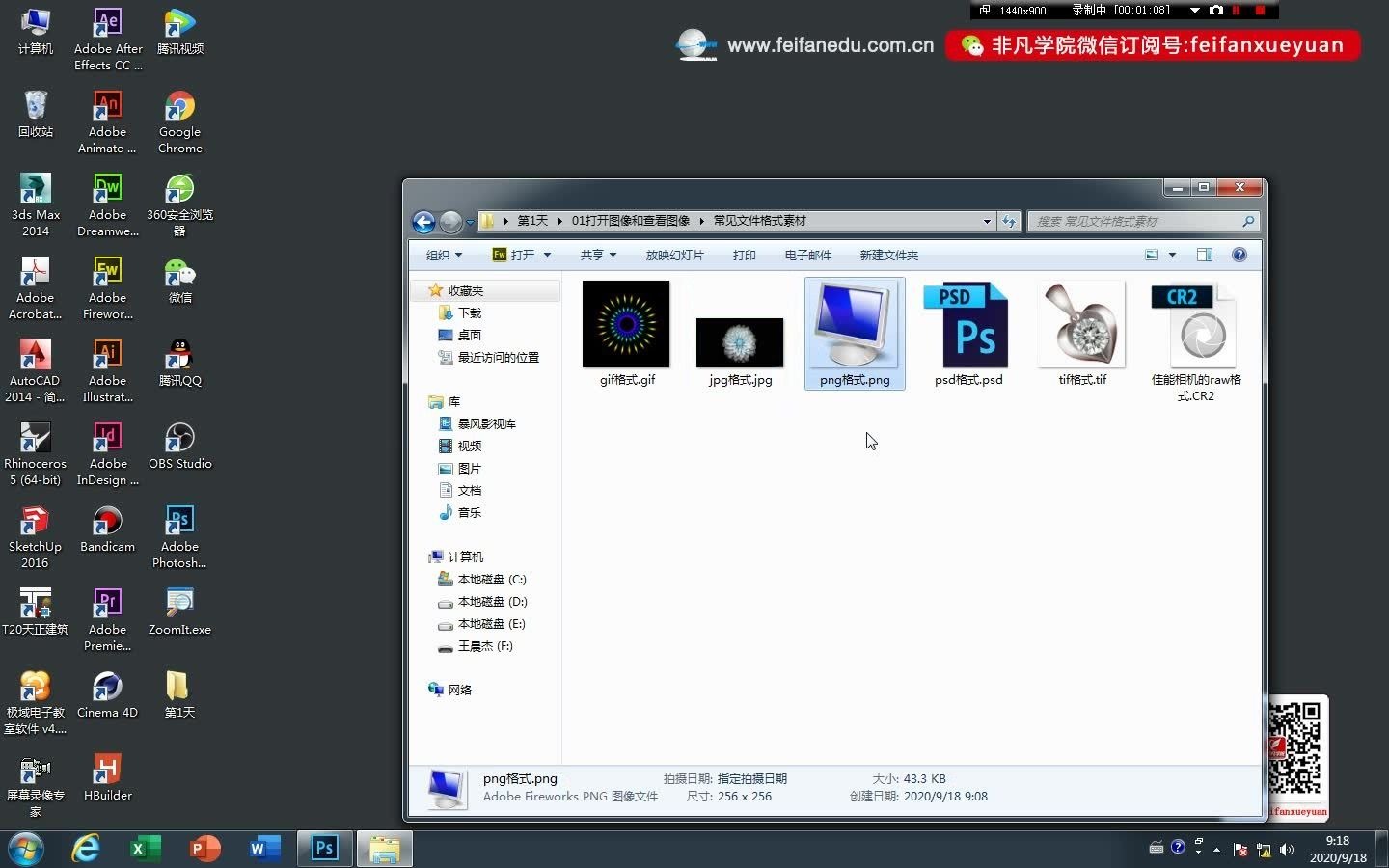This screenshot has height=868, width=1389.
Task: Expand the address bar history dropdown
Action: (987, 221)
